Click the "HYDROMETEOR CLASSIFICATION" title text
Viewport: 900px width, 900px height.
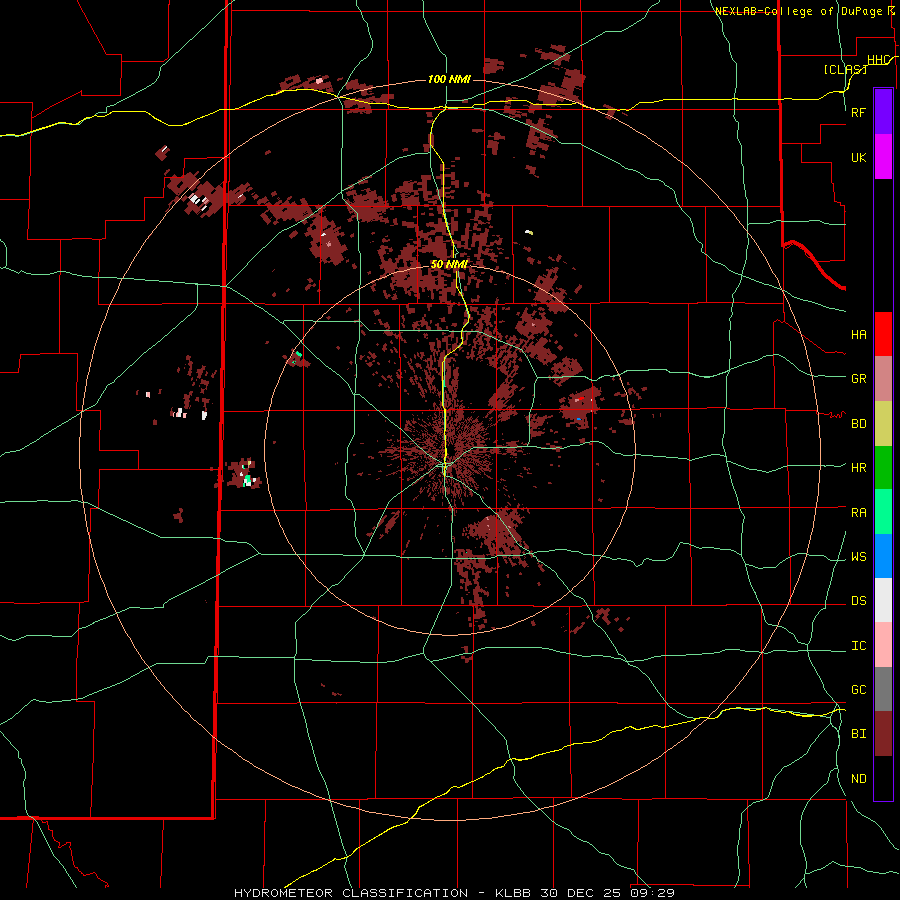pos(352,893)
